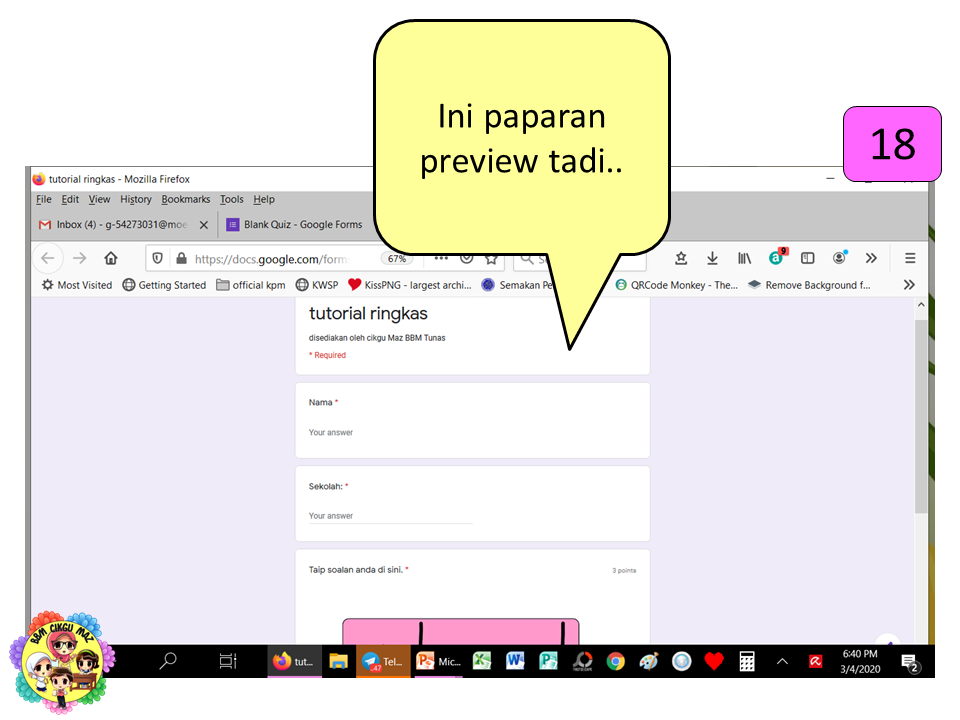
Task: Open the Firefox home page icon
Action: [111, 258]
